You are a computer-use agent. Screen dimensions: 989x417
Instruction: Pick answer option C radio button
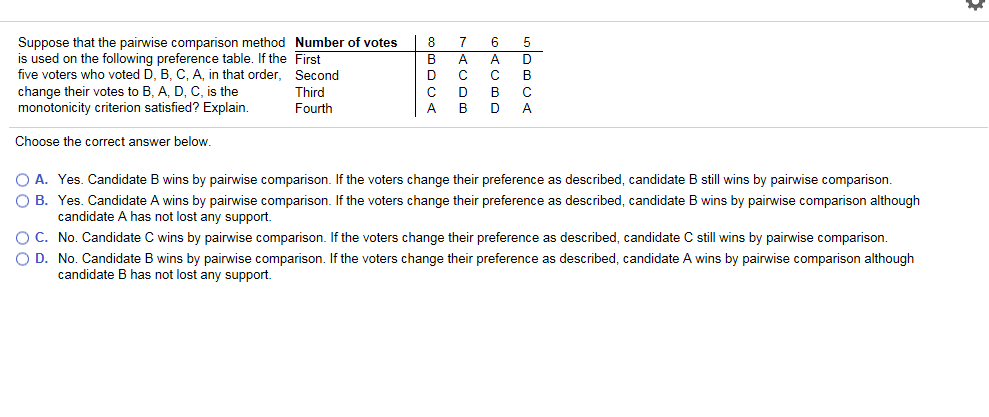(22, 238)
